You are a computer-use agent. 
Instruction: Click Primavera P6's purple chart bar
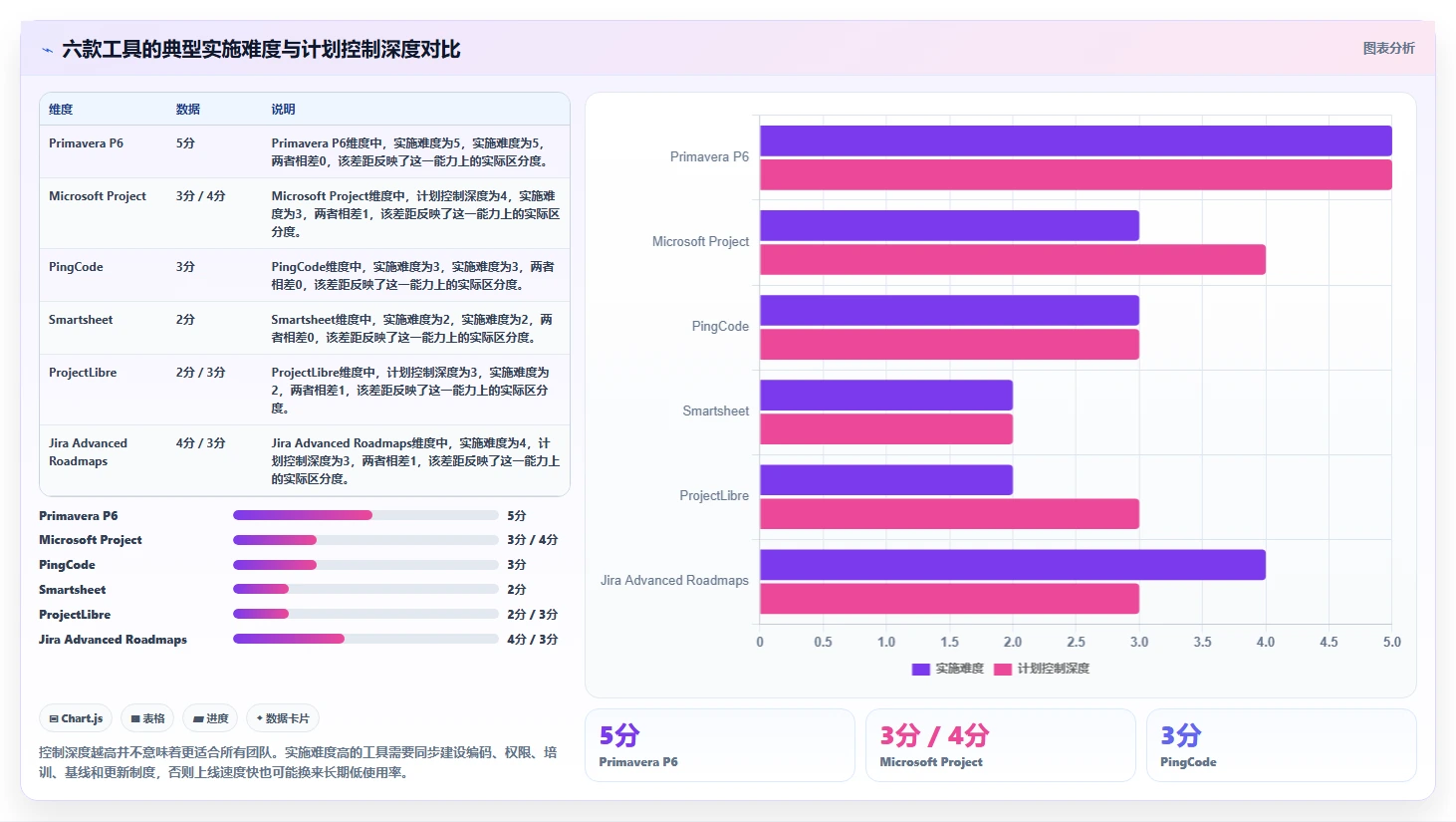[x=1076, y=140]
